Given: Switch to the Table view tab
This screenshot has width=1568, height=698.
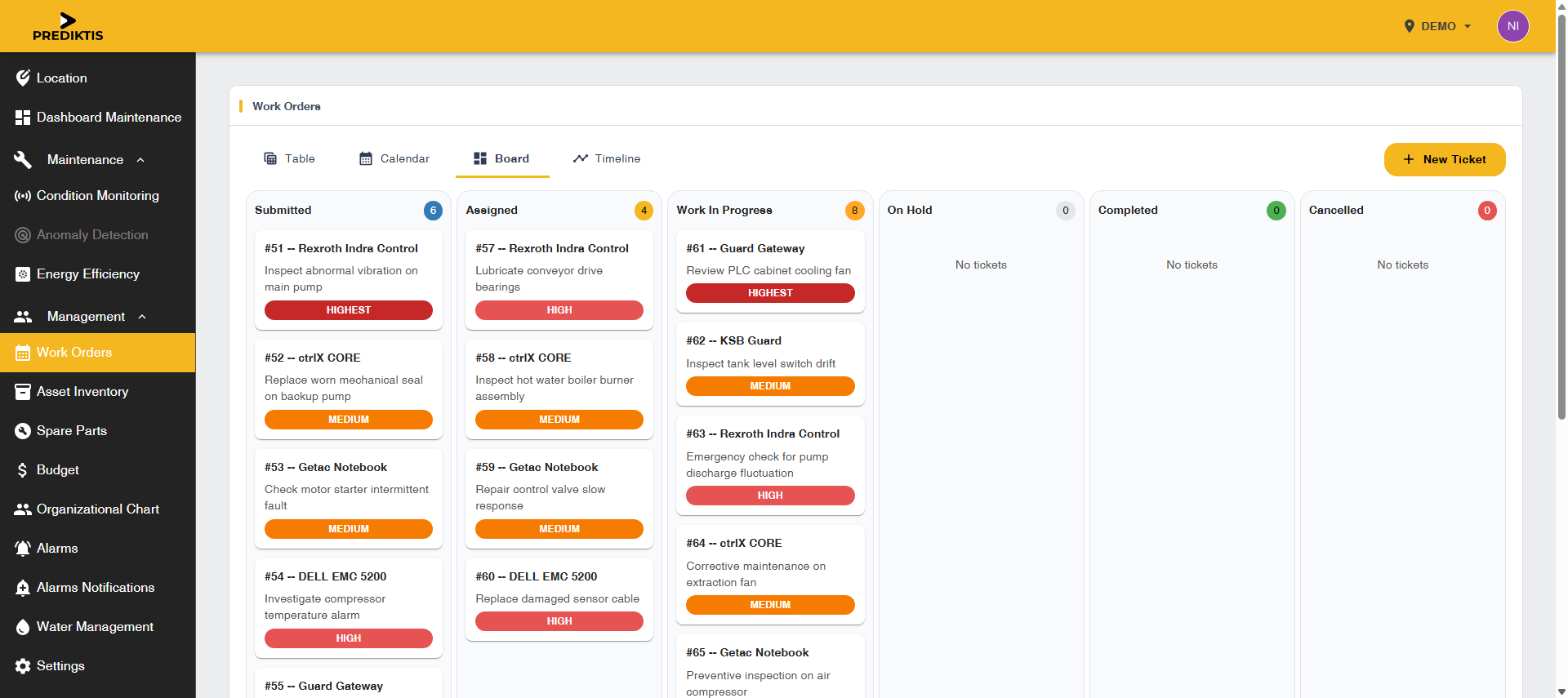Looking at the screenshot, I should [289, 159].
